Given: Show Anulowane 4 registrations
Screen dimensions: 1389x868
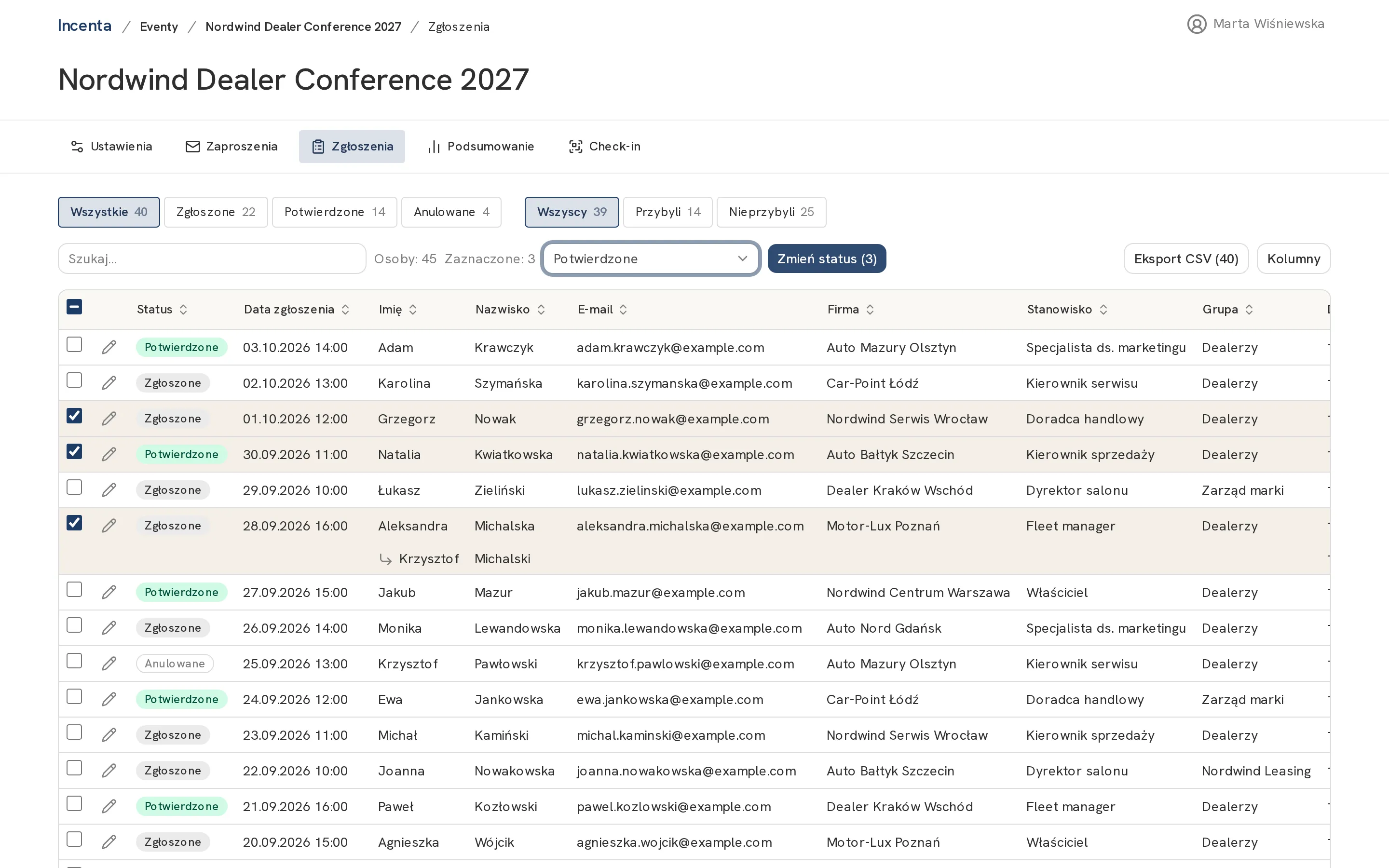Looking at the screenshot, I should 451,212.
